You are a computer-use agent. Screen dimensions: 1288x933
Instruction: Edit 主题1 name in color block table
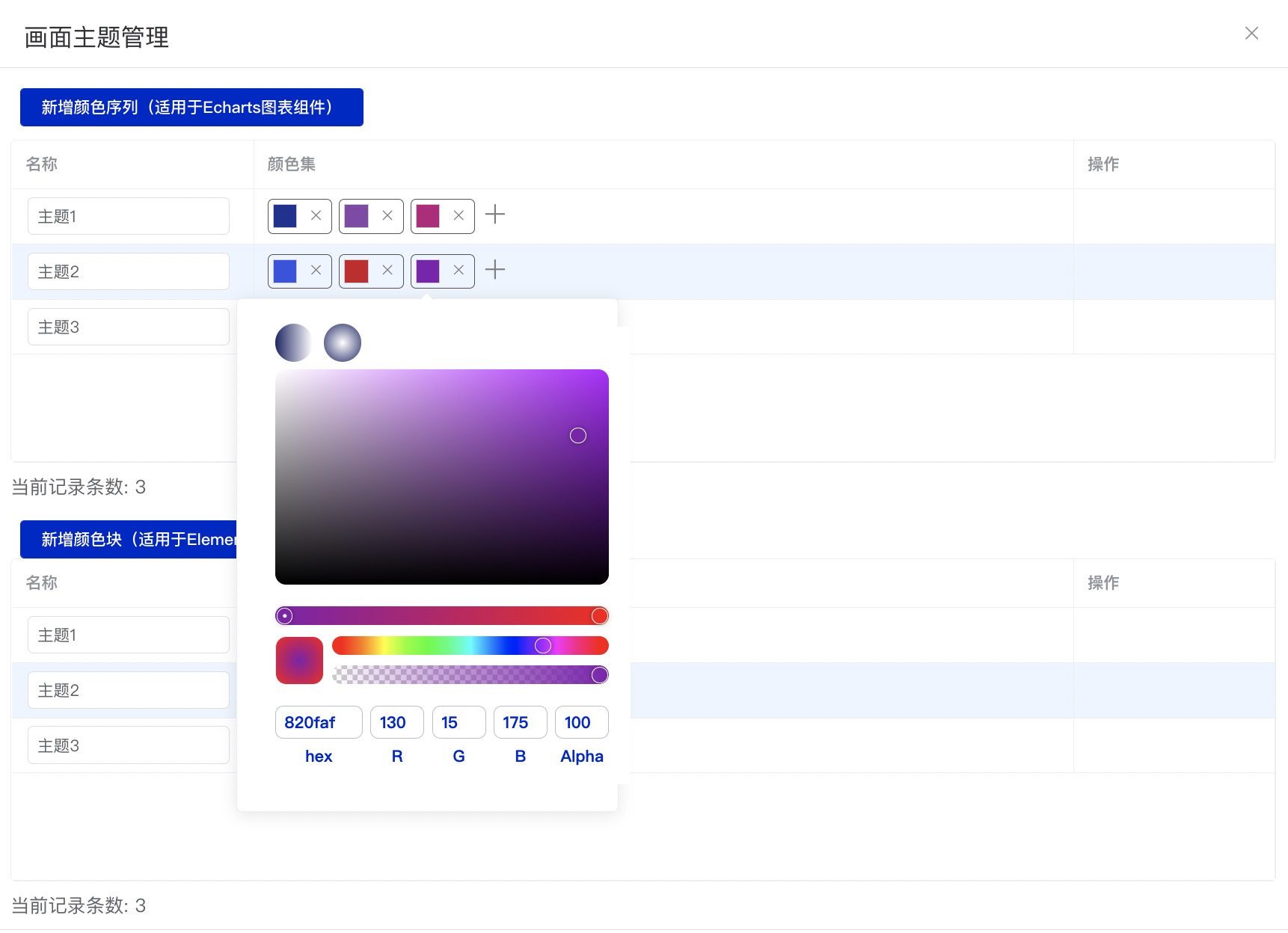[x=129, y=635]
